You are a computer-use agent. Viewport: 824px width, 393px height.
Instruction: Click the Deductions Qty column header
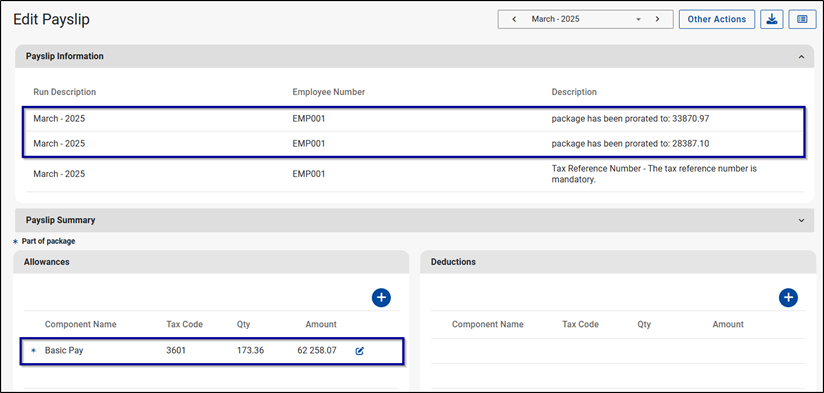[644, 324]
